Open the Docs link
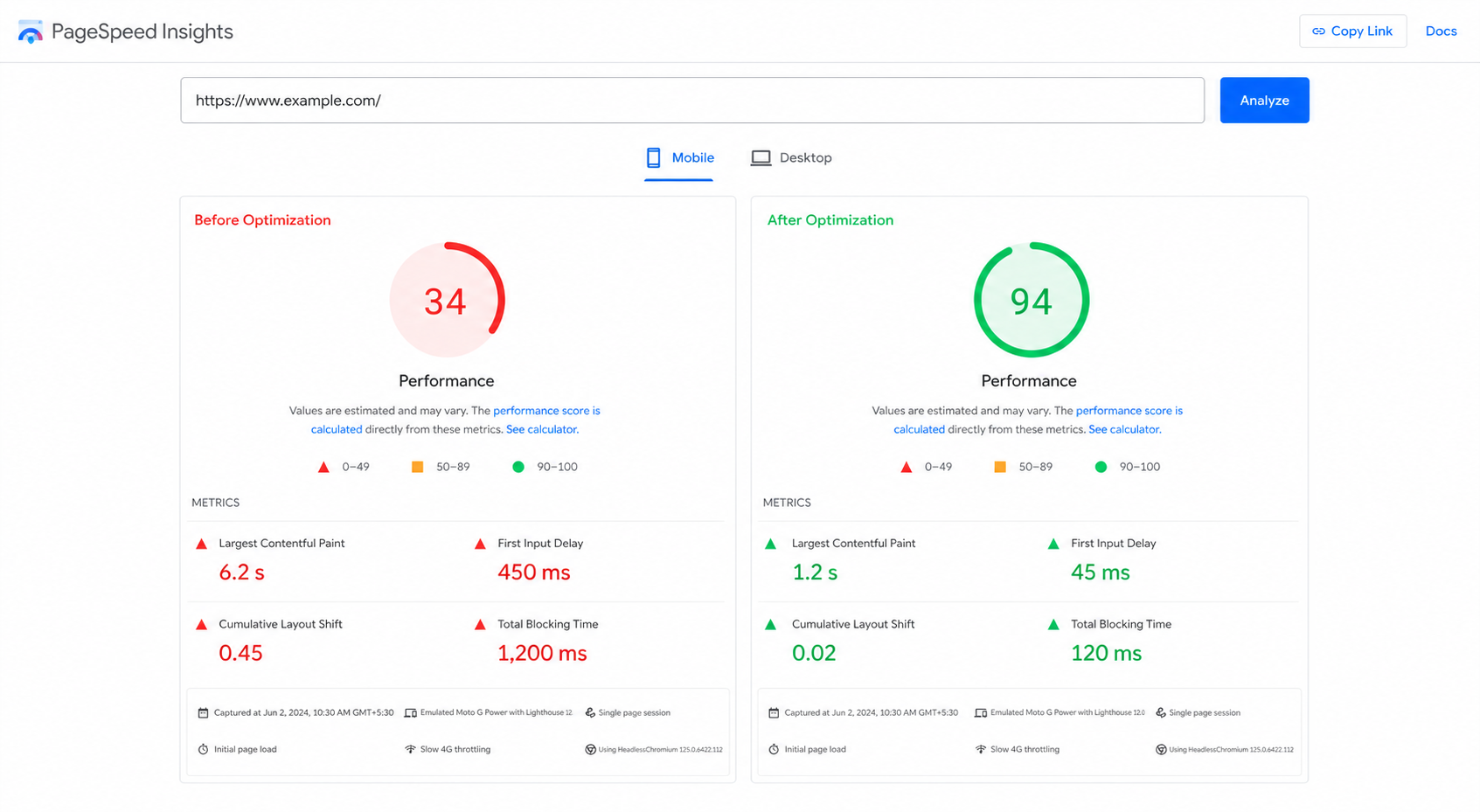Viewport: 1480px width, 812px height. pyautogui.click(x=1441, y=31)
